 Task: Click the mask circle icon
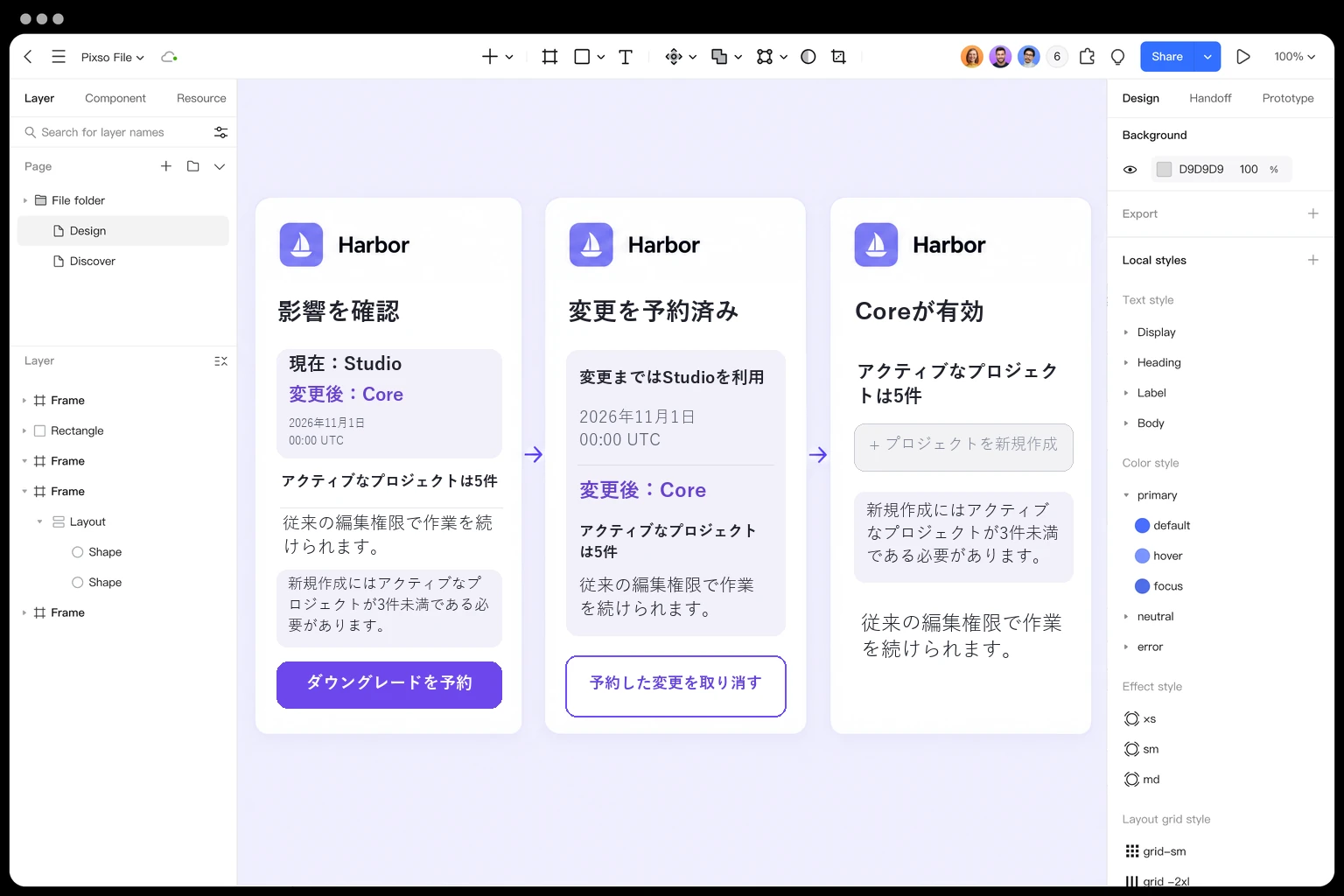coord(808,57)
